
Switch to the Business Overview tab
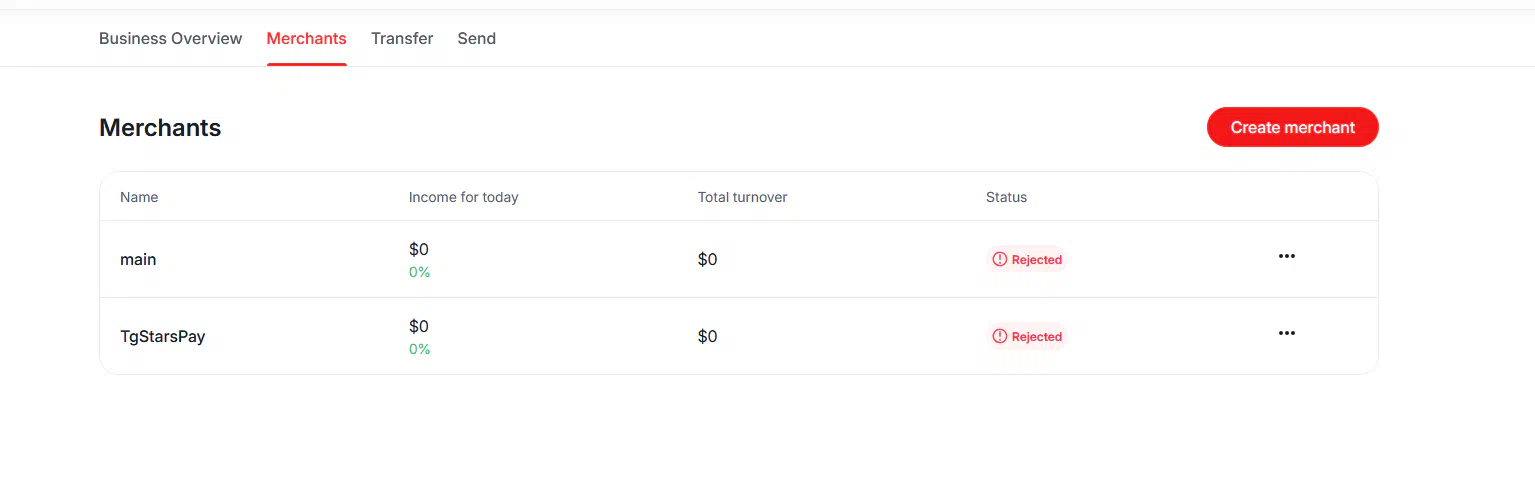point(170,39)
